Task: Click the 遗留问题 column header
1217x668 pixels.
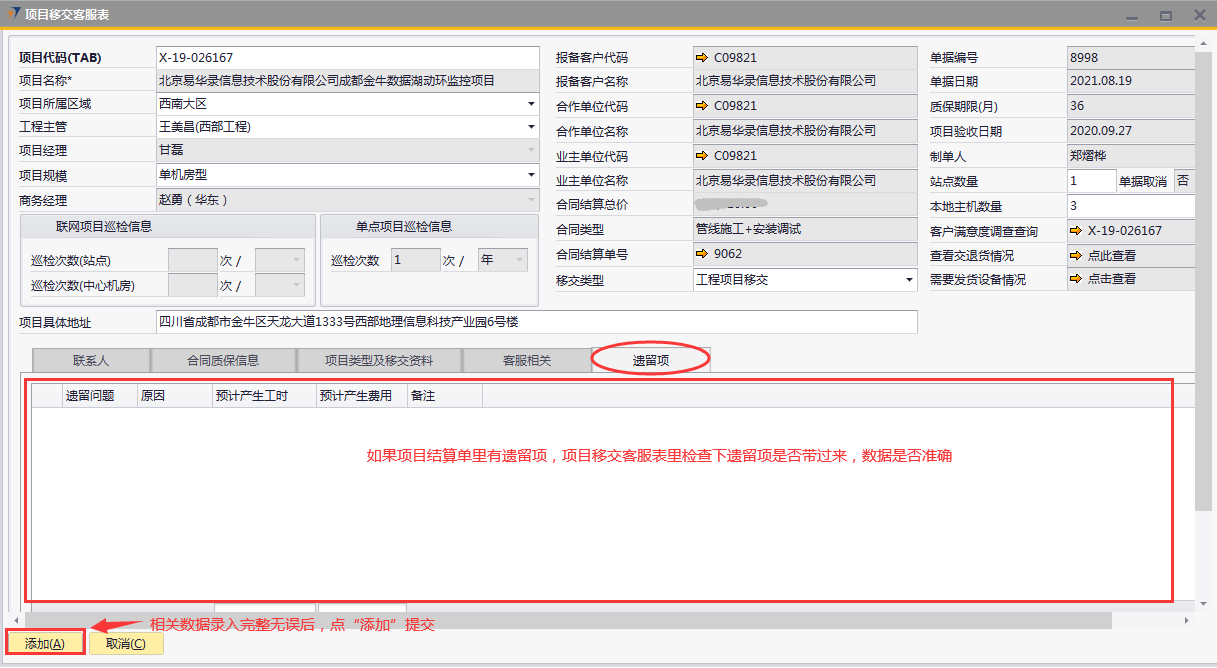Action: pos(90,396)
